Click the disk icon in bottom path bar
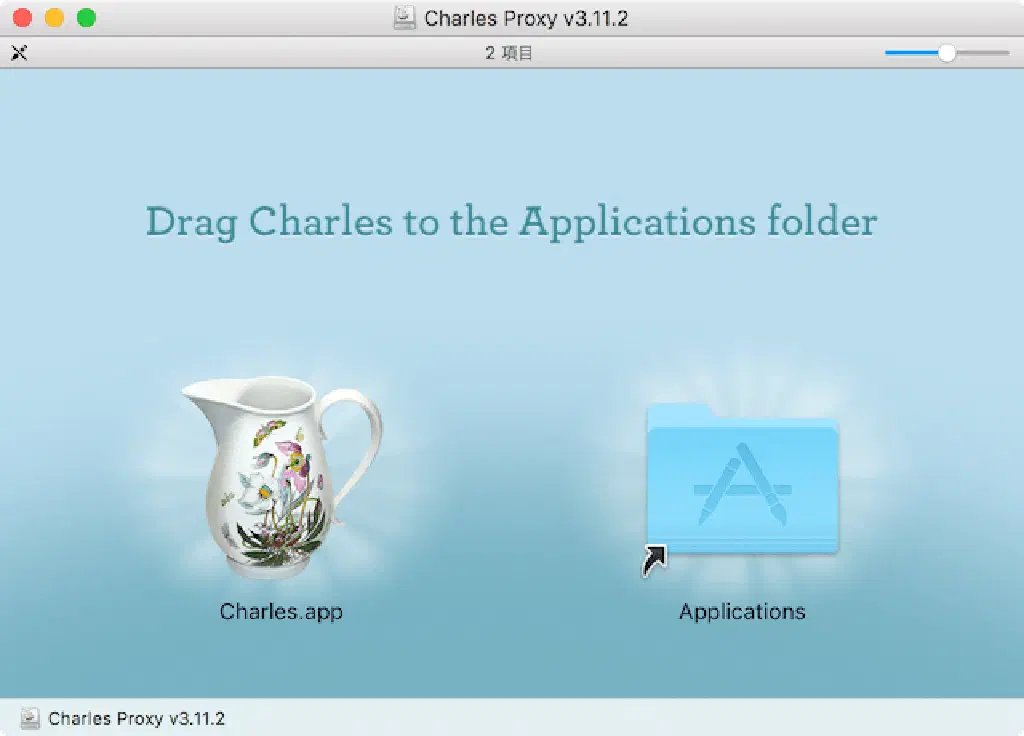This screenshot has width=1024, height=736. tap(31, 718)
